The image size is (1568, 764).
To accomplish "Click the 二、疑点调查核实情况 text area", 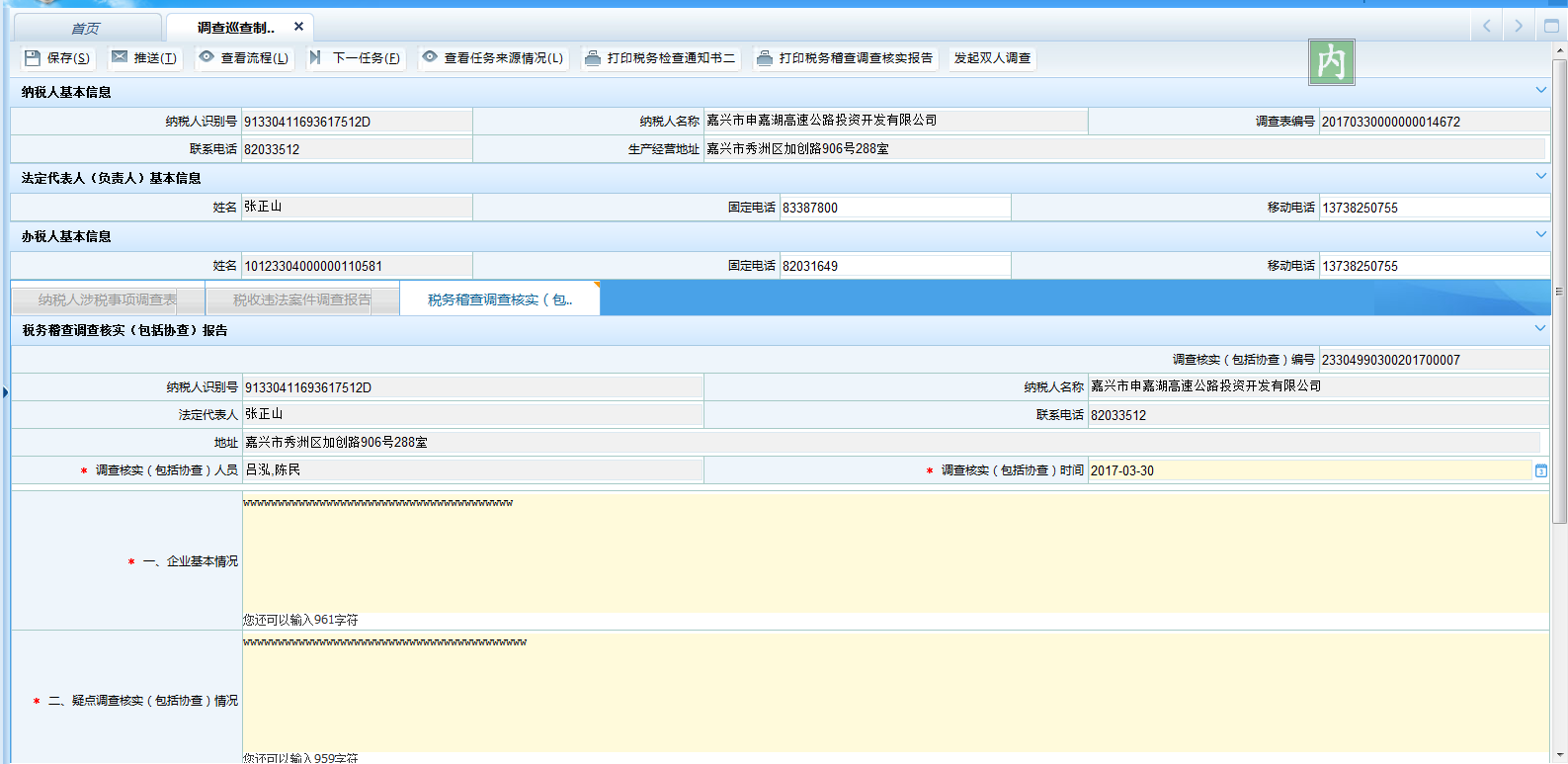I will click(x=895, y=693).
